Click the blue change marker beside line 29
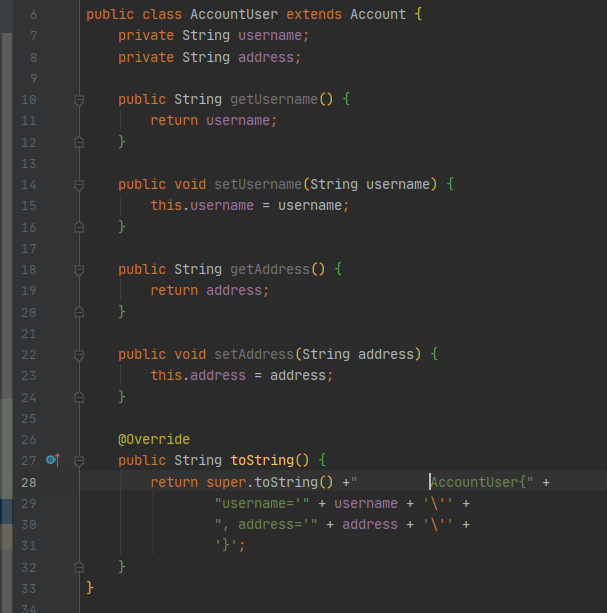The image size is (607, 613). (x=6, y=511)
